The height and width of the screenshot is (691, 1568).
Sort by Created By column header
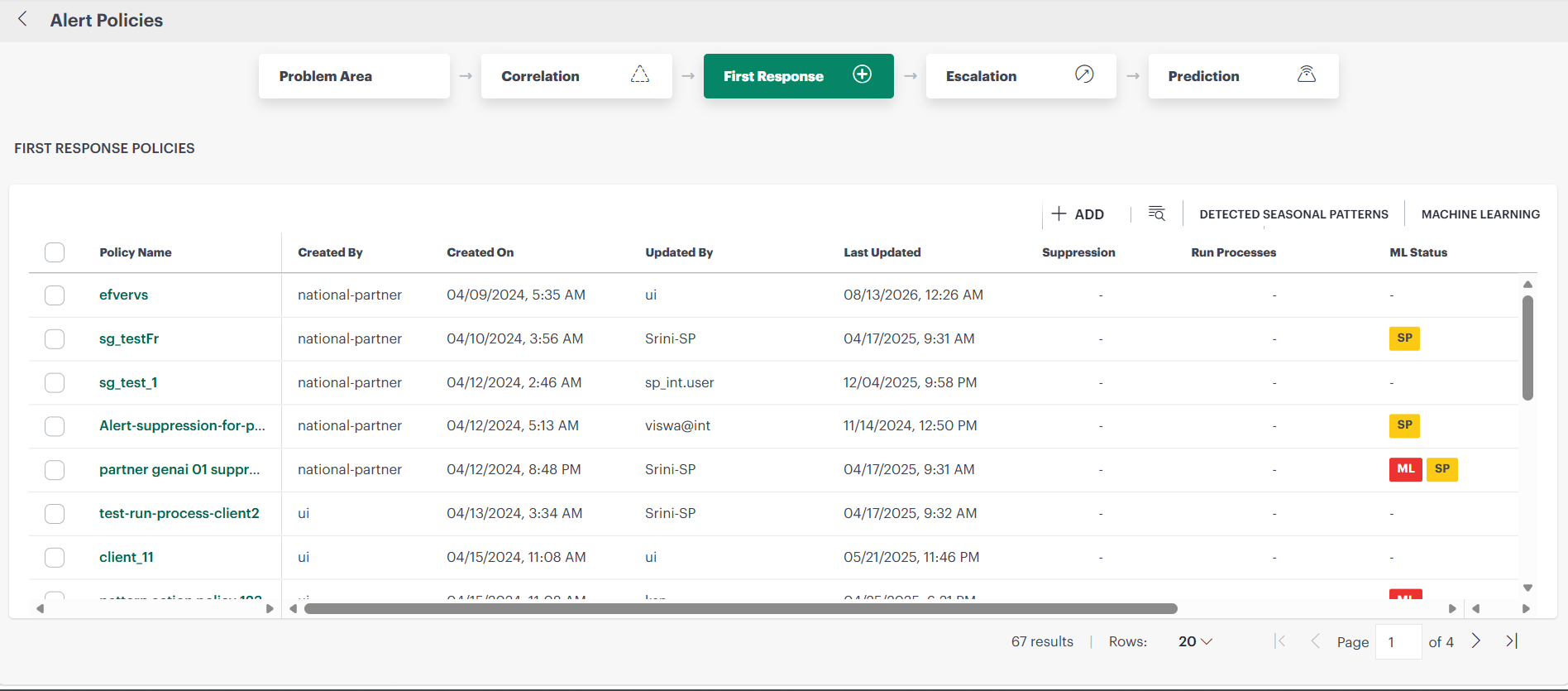tap(330, 252)
